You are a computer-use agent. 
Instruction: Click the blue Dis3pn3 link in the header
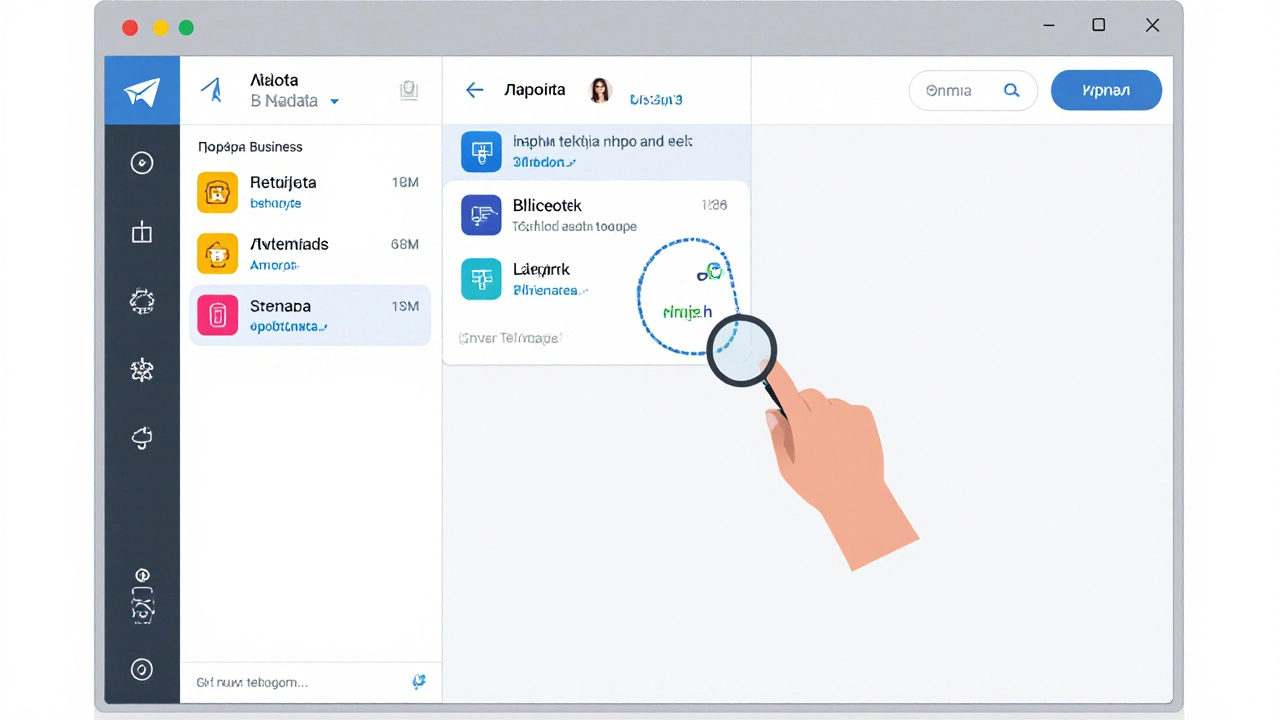[655, 100]
